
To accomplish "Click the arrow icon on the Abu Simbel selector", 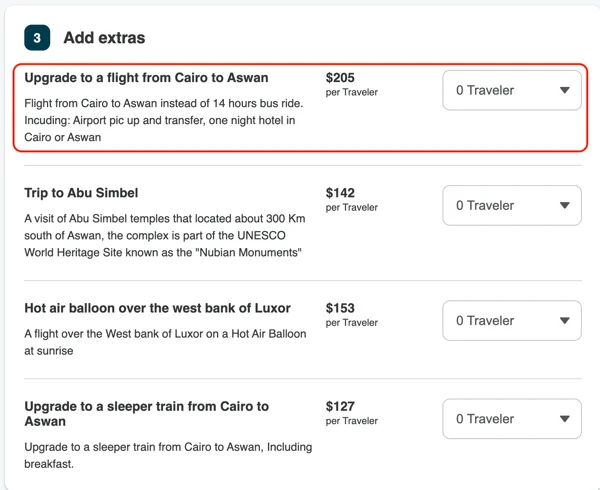I will [x=564, y=205].
